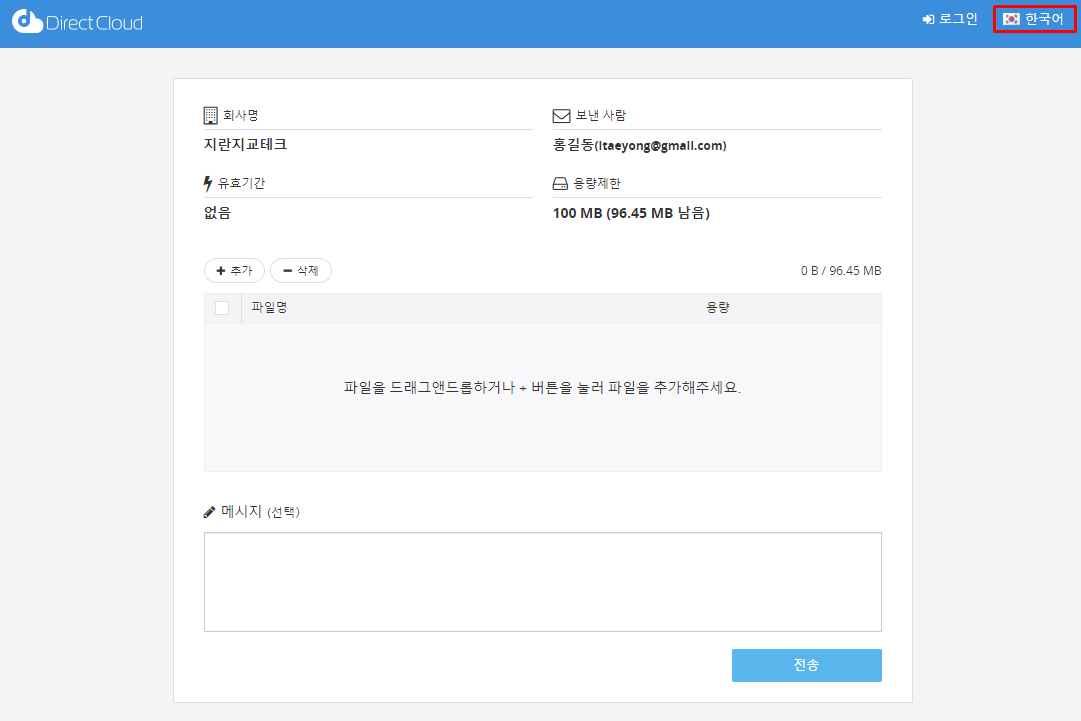Click the 파일명 column header
The height and width of the screenshot is (721, 1081).
click(x=270, y=308)
